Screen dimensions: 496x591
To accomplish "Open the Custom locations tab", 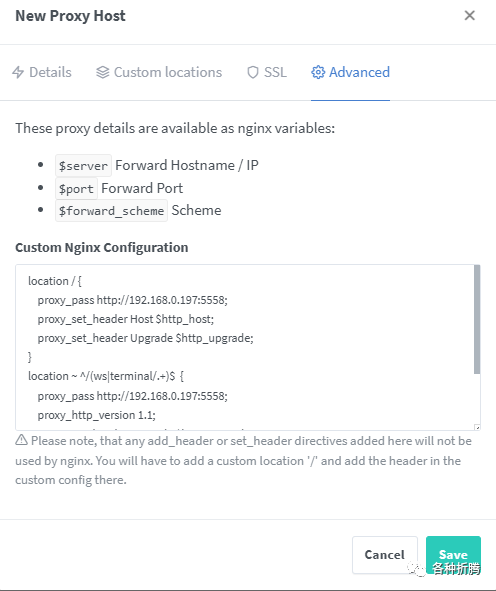I will point(159,72).
